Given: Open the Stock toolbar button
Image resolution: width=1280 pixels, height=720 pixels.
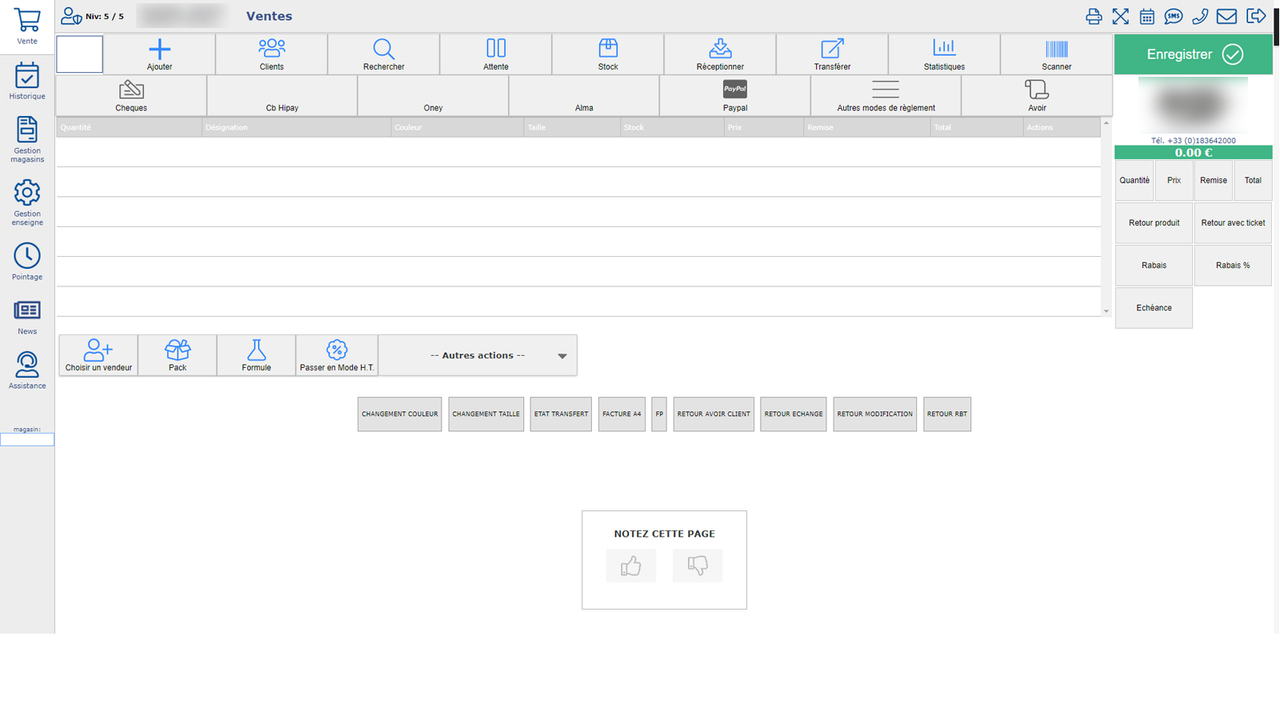Looking at the screenshot, I should (608, 54).
